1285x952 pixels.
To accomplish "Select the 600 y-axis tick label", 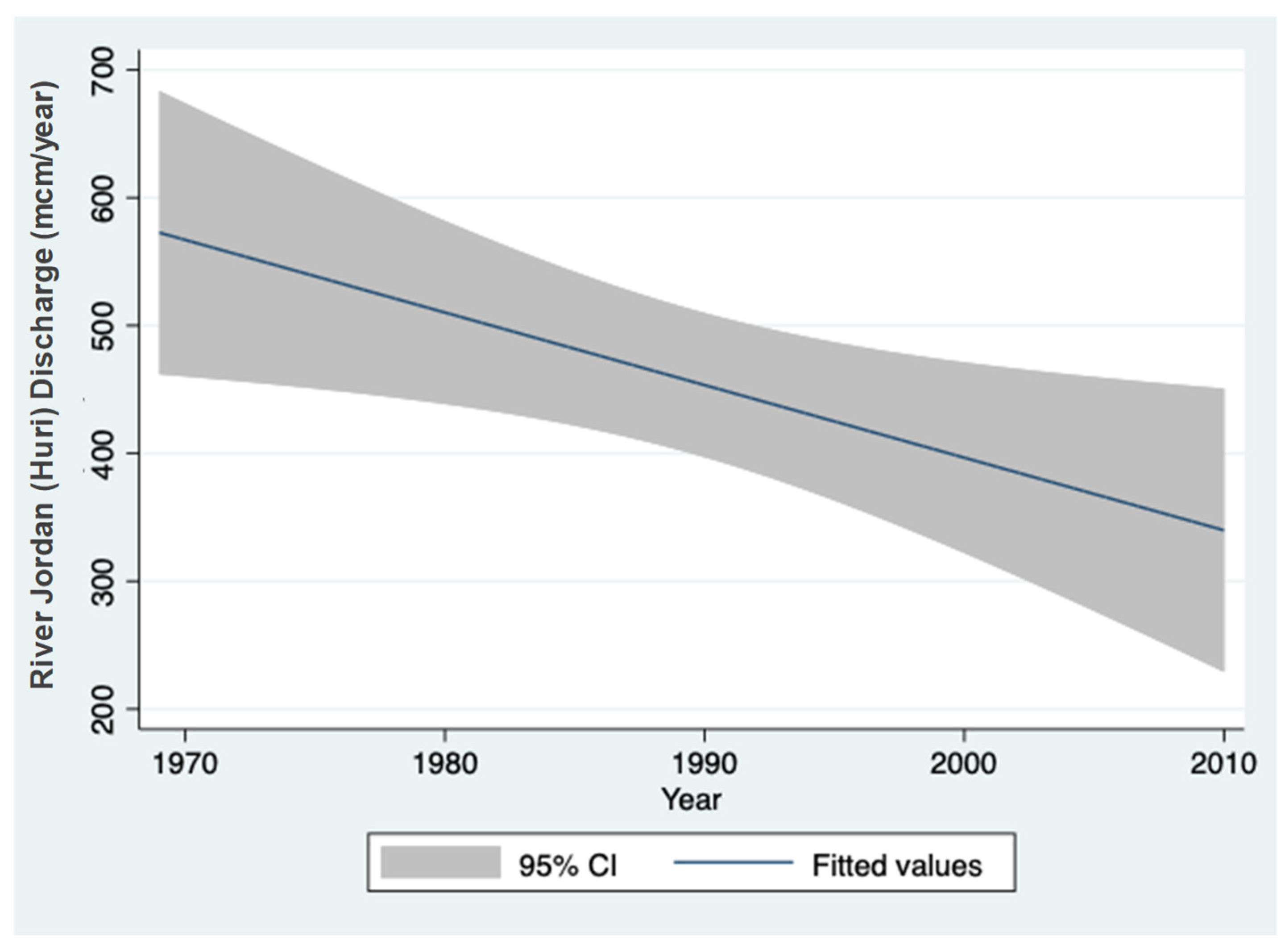I will click(x=104, y=198).
